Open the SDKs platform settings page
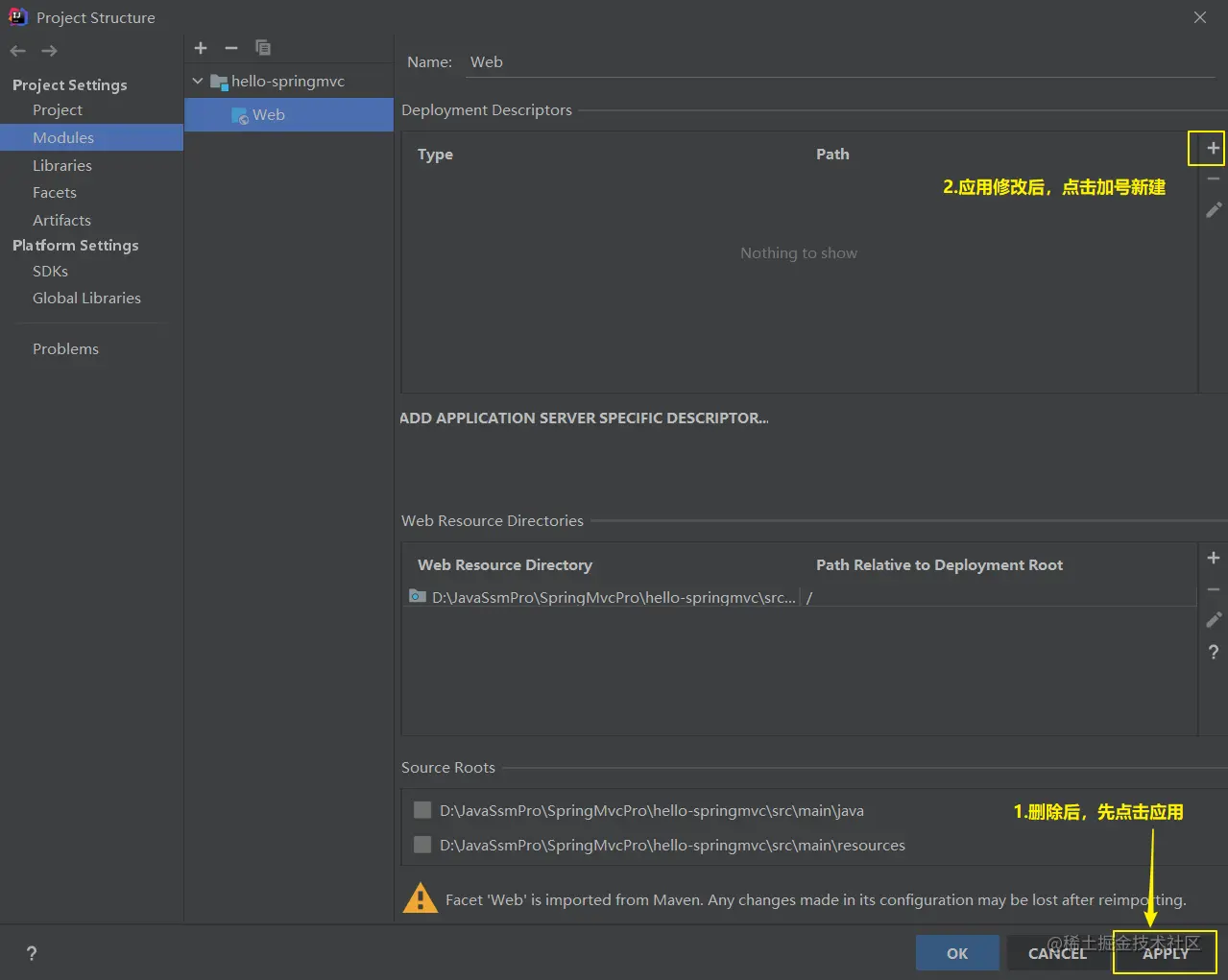 pos(50,271)
